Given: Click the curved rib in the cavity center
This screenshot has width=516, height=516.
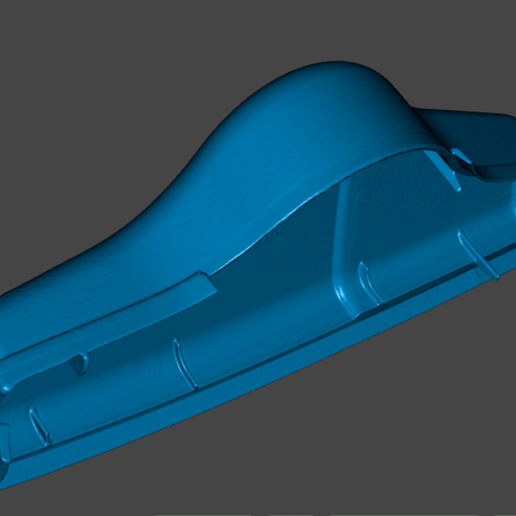Looking at the screenshot, I should (185, 363).
